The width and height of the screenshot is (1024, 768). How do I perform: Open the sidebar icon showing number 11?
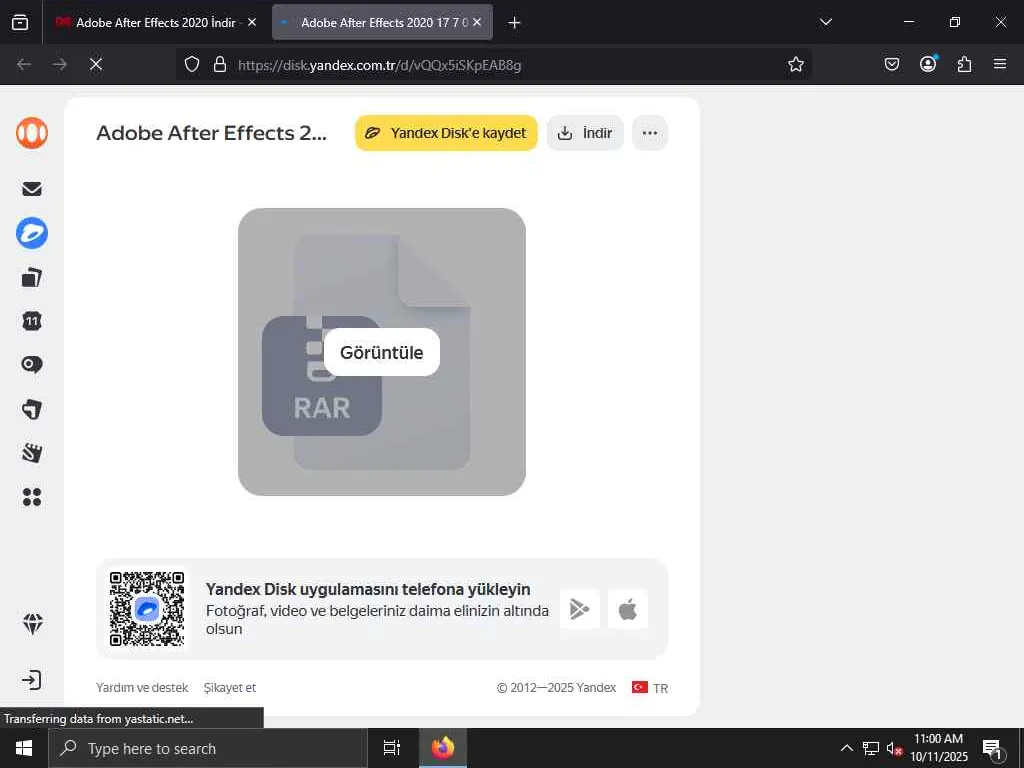tap(32, 321)
